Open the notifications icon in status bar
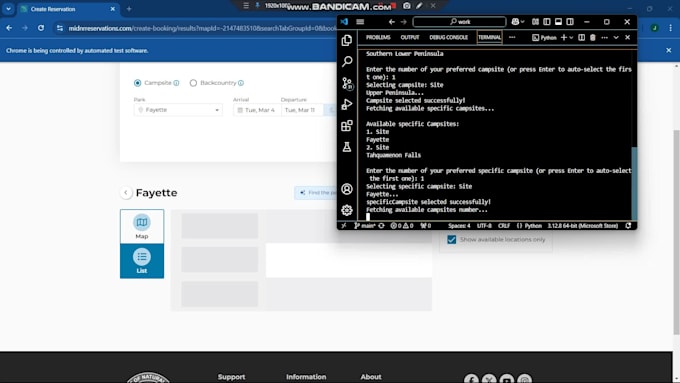 (628, 226)
